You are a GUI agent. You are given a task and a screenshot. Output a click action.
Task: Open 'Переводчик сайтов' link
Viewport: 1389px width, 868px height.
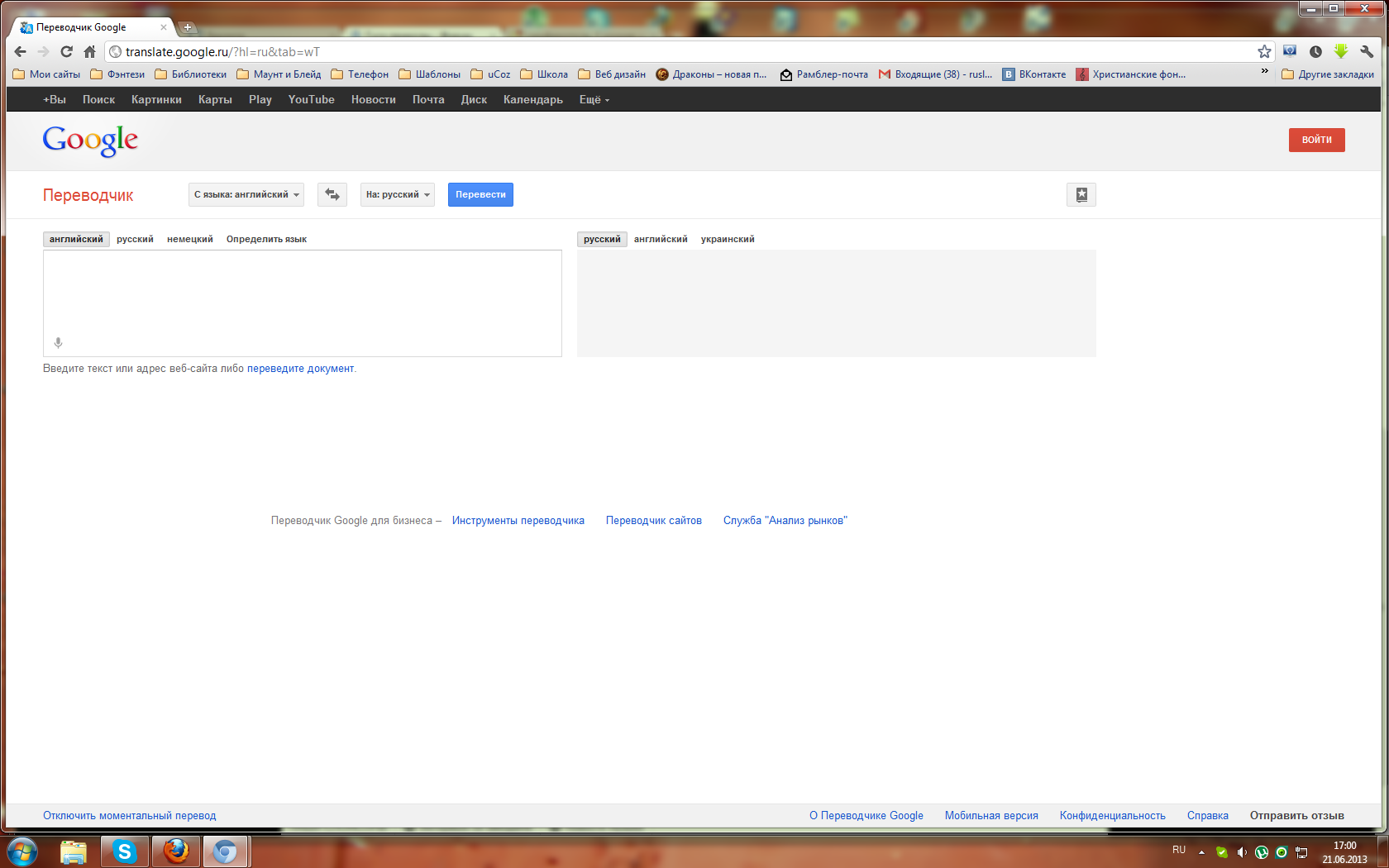(654, 520)
